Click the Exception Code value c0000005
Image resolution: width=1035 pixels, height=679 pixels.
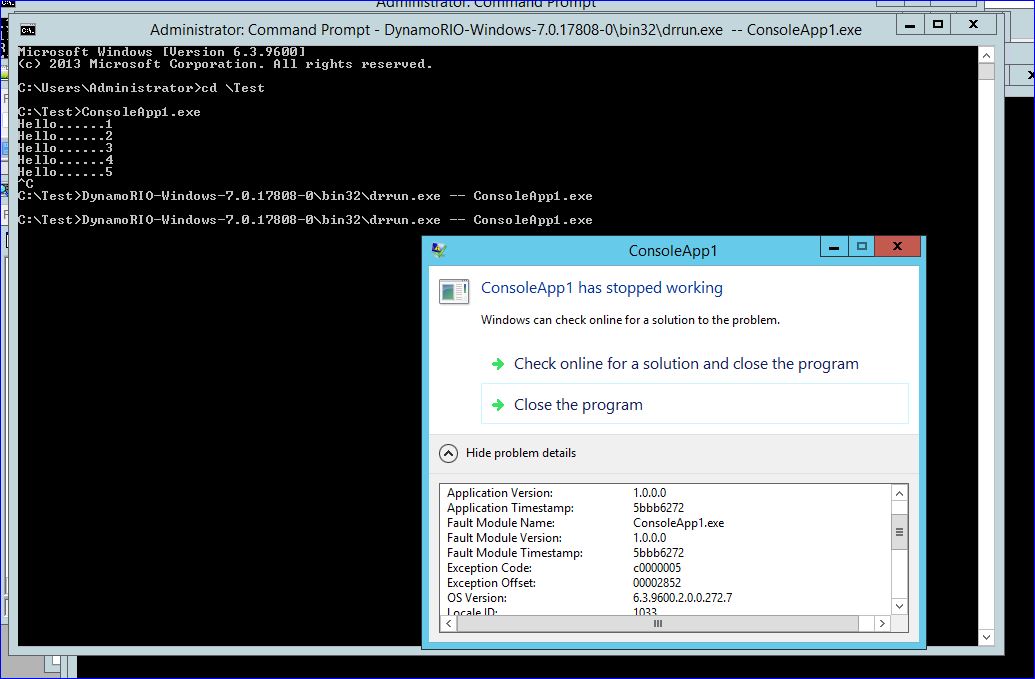pyautogui.click(x=657, y=568)
